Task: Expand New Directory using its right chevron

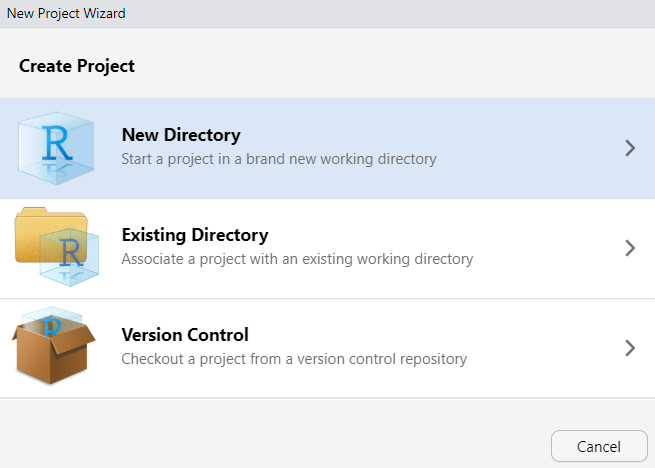Action: click(629, 148)
